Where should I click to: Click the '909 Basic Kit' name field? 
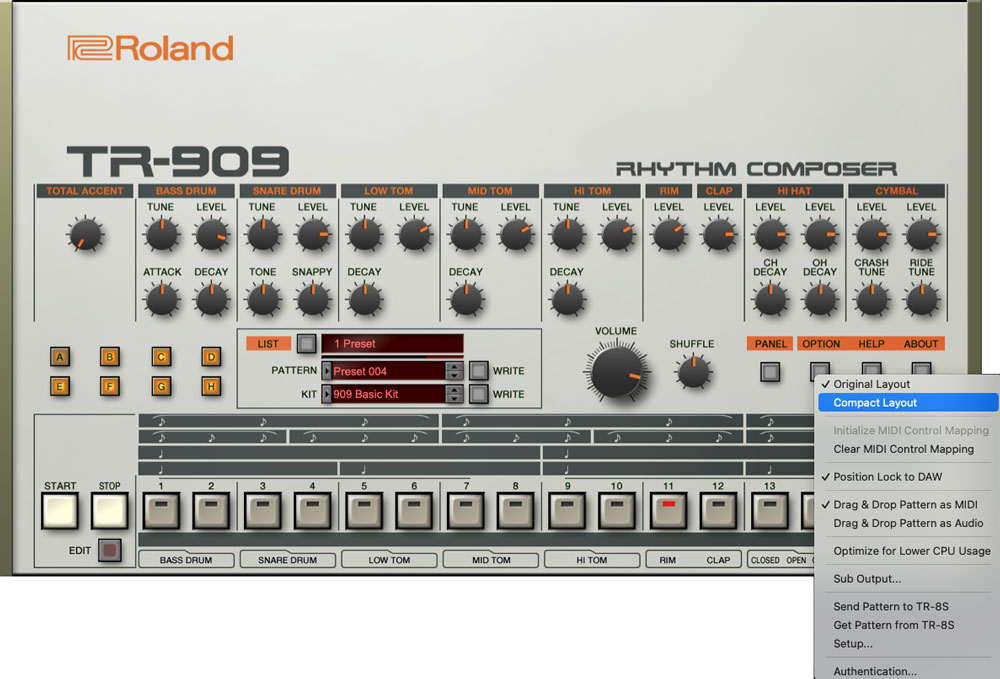pyautogui.click(x=388, y=394)
